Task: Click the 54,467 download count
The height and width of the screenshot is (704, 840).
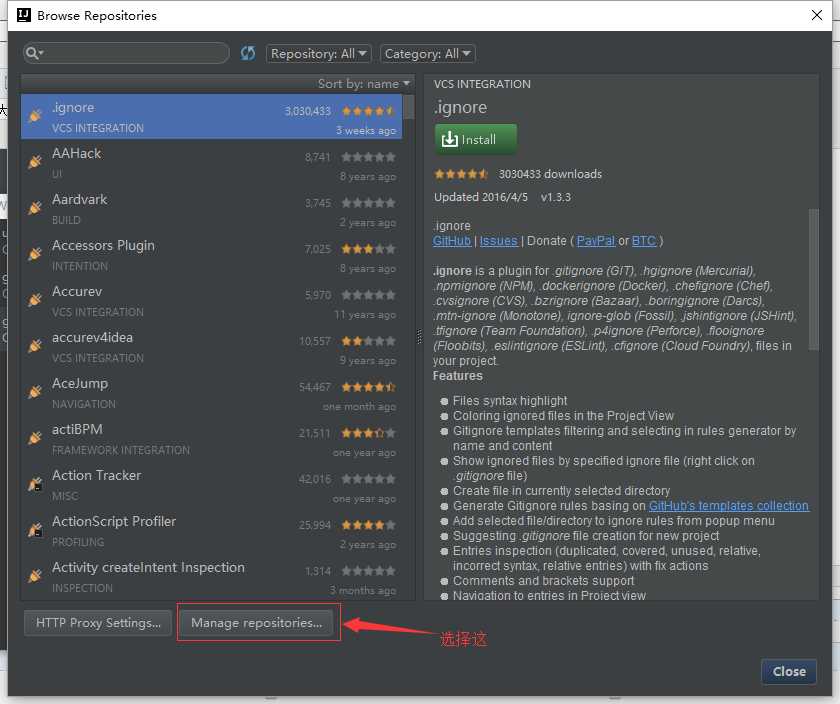Action: 315,387
